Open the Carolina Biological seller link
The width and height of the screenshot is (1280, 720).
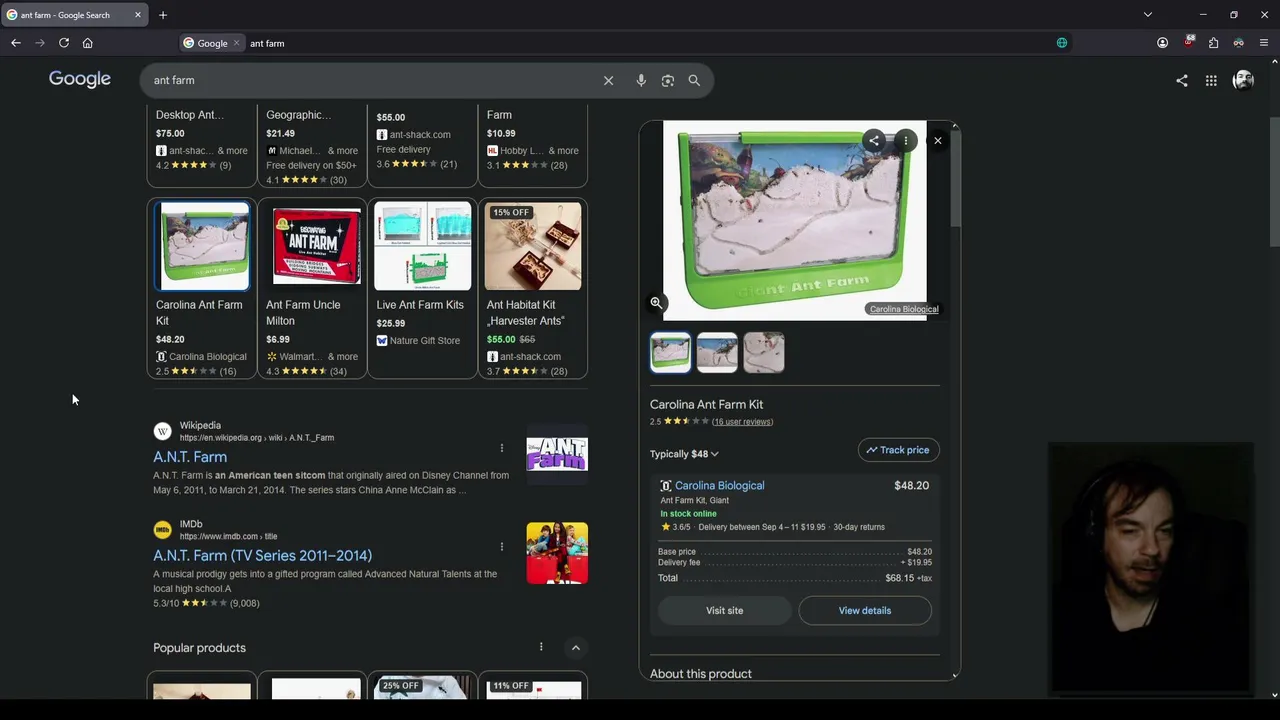pos(719,486)
